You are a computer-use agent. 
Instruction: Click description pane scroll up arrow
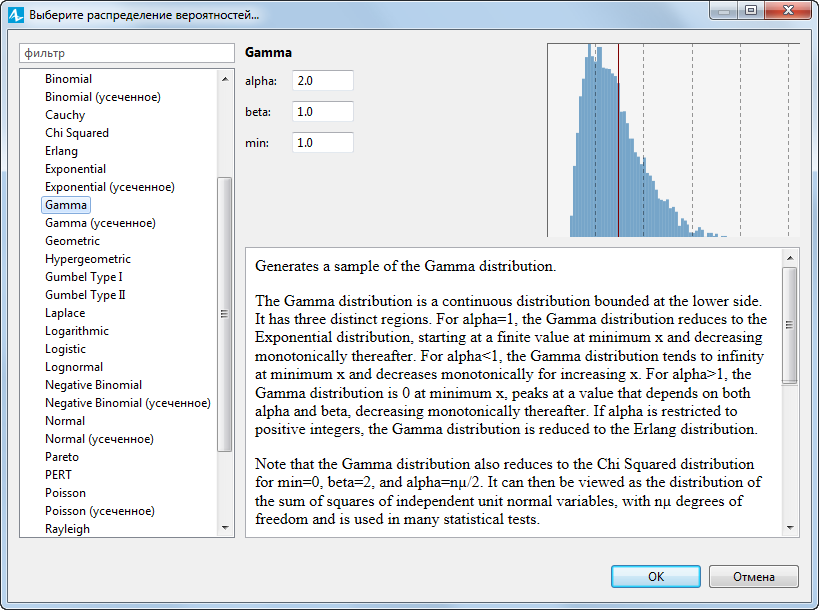pyautogui.click(x=790, y=257)
